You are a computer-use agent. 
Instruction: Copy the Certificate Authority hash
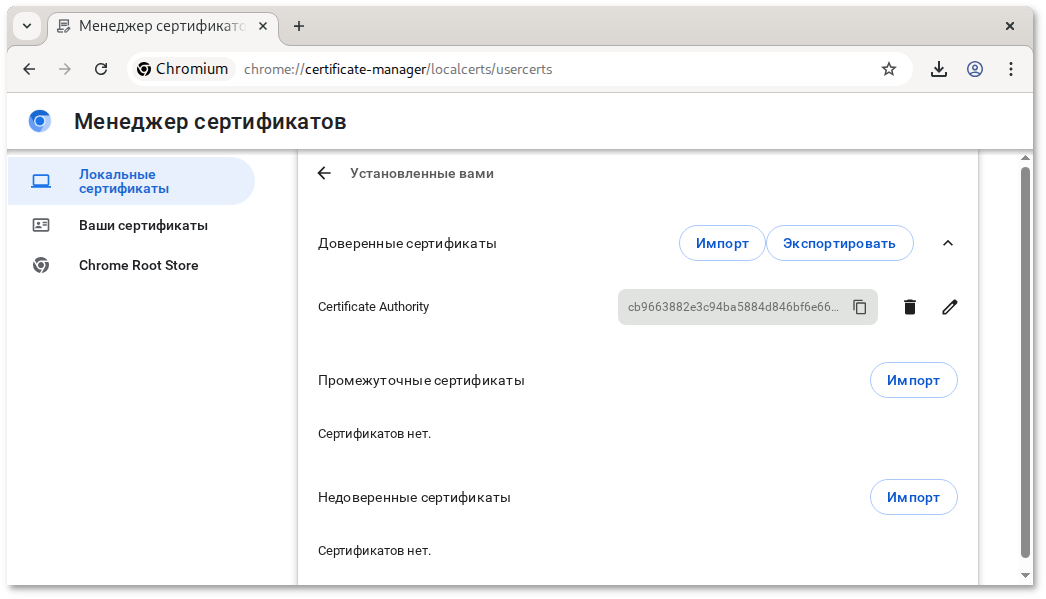[860, 307]
